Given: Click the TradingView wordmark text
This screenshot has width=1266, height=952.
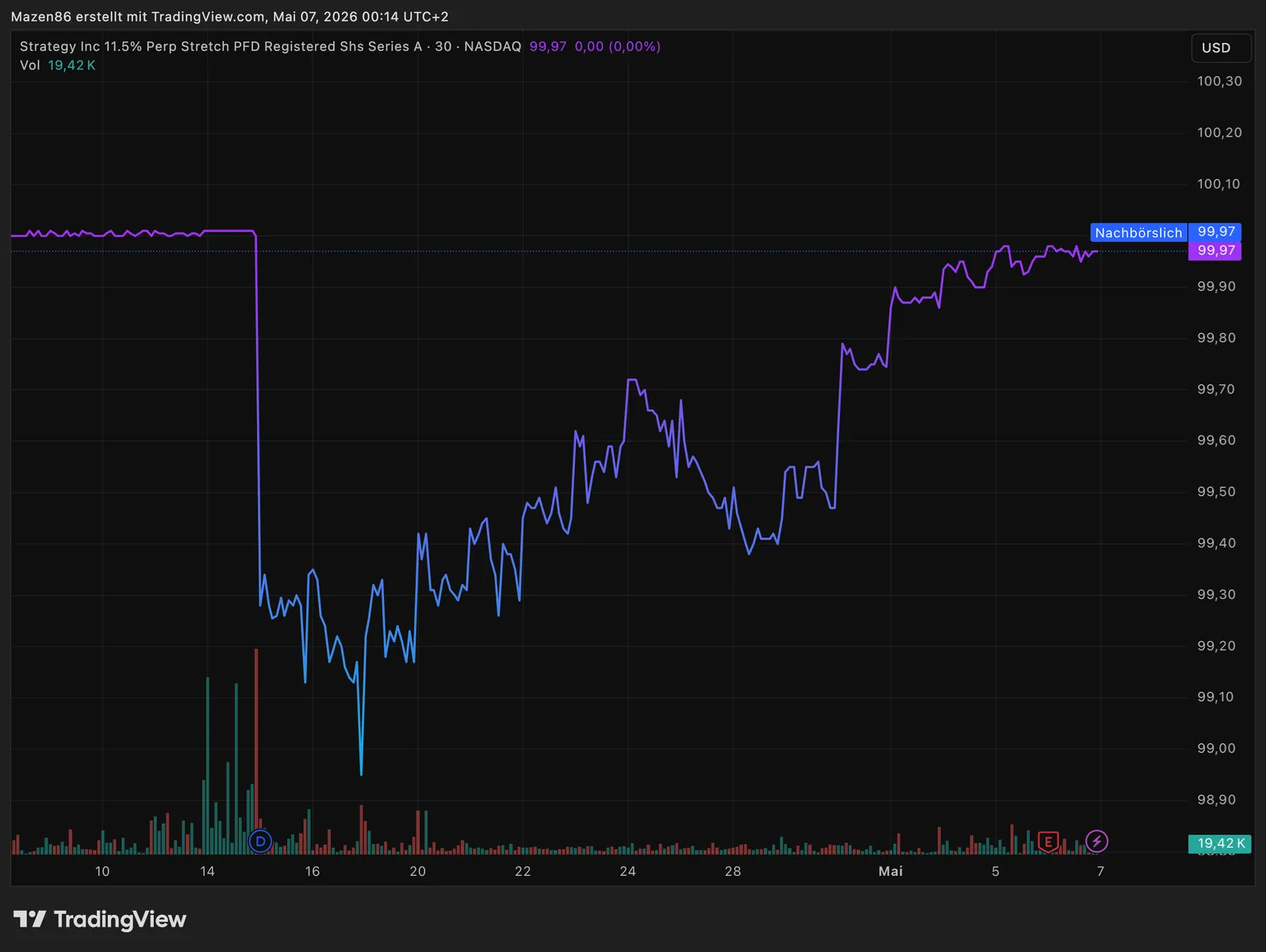Looking at the screenshot, I should pos(120,919).
